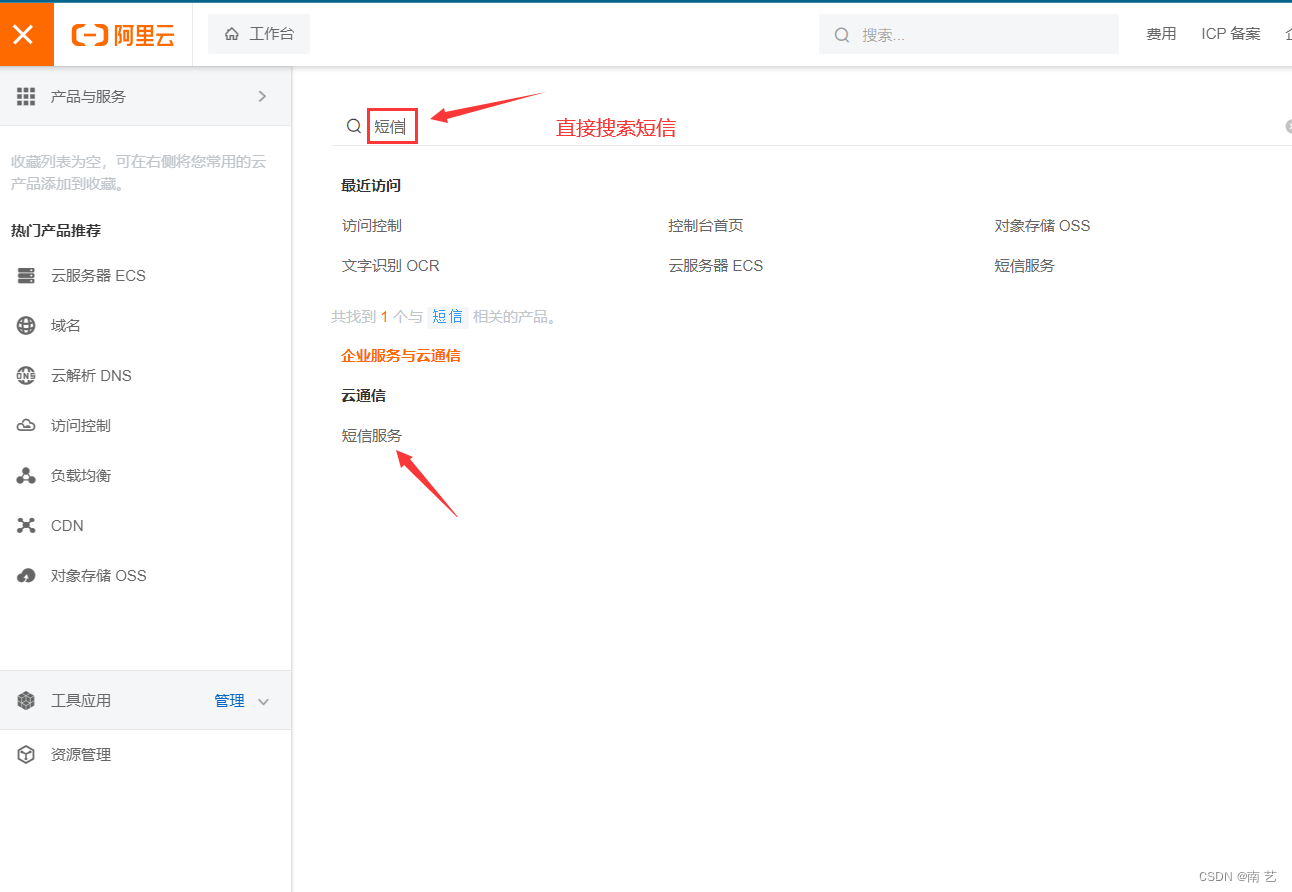Click the house icon next to 工作台
The image size is (1292, 892).
232,34
